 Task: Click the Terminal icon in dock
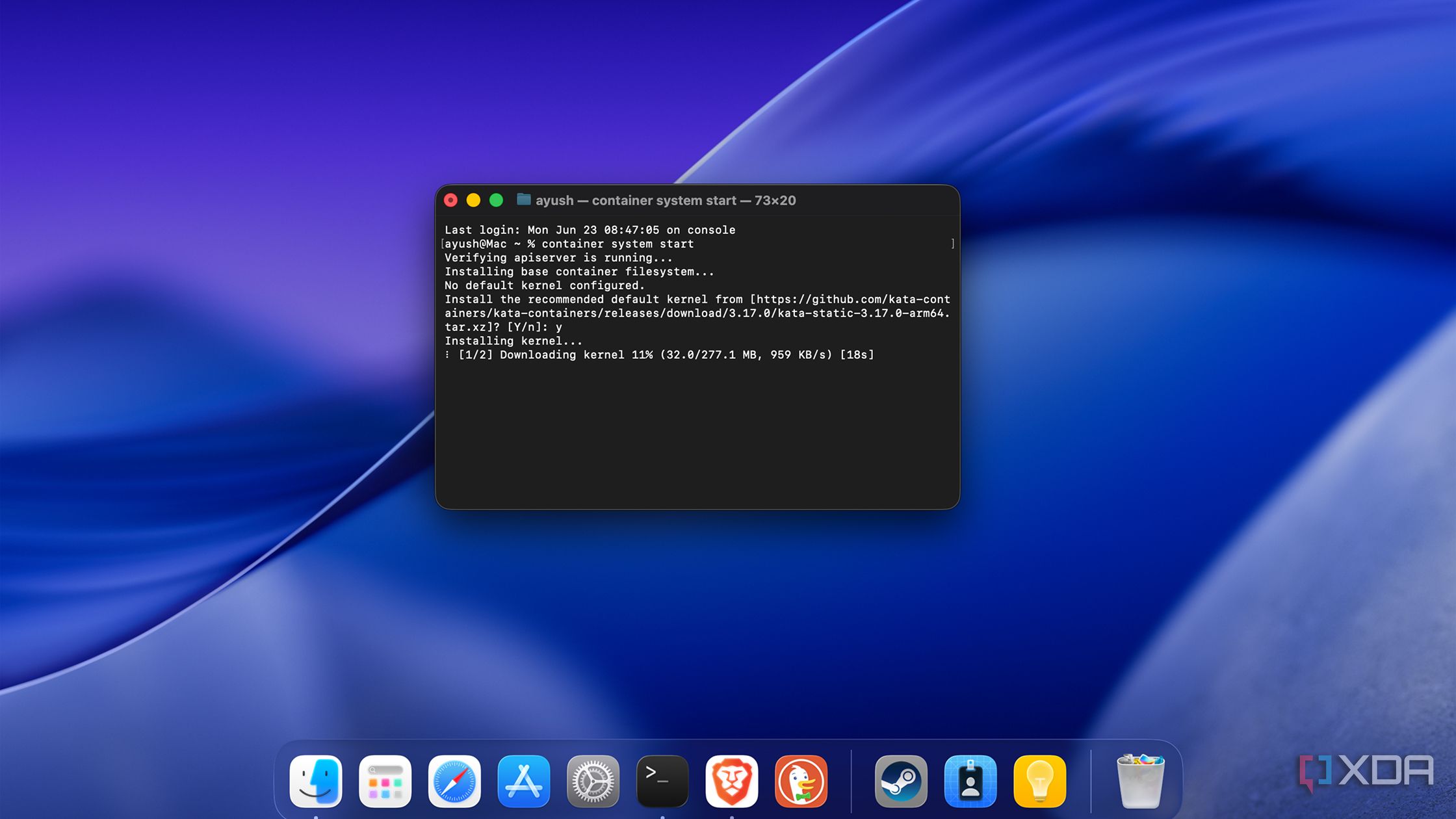pos(662,781)
